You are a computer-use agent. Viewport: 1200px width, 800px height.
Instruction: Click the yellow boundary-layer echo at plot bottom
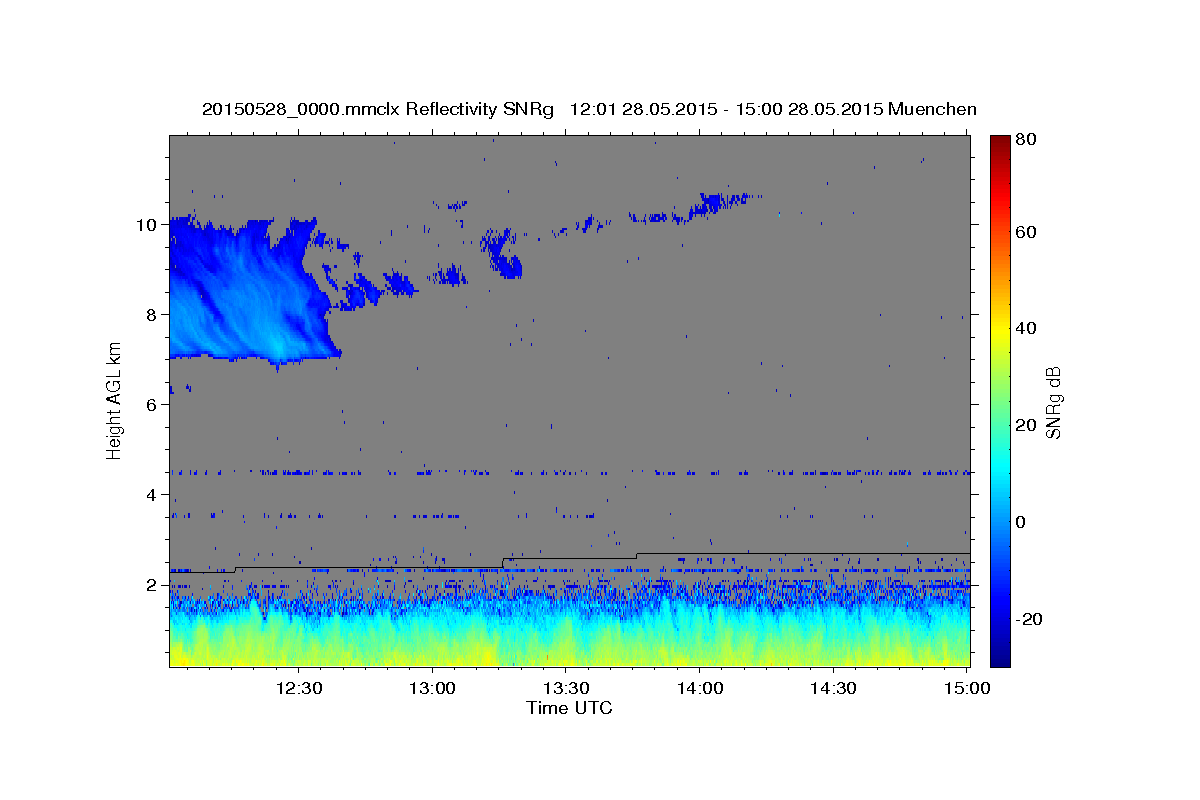tap(570, 650)
